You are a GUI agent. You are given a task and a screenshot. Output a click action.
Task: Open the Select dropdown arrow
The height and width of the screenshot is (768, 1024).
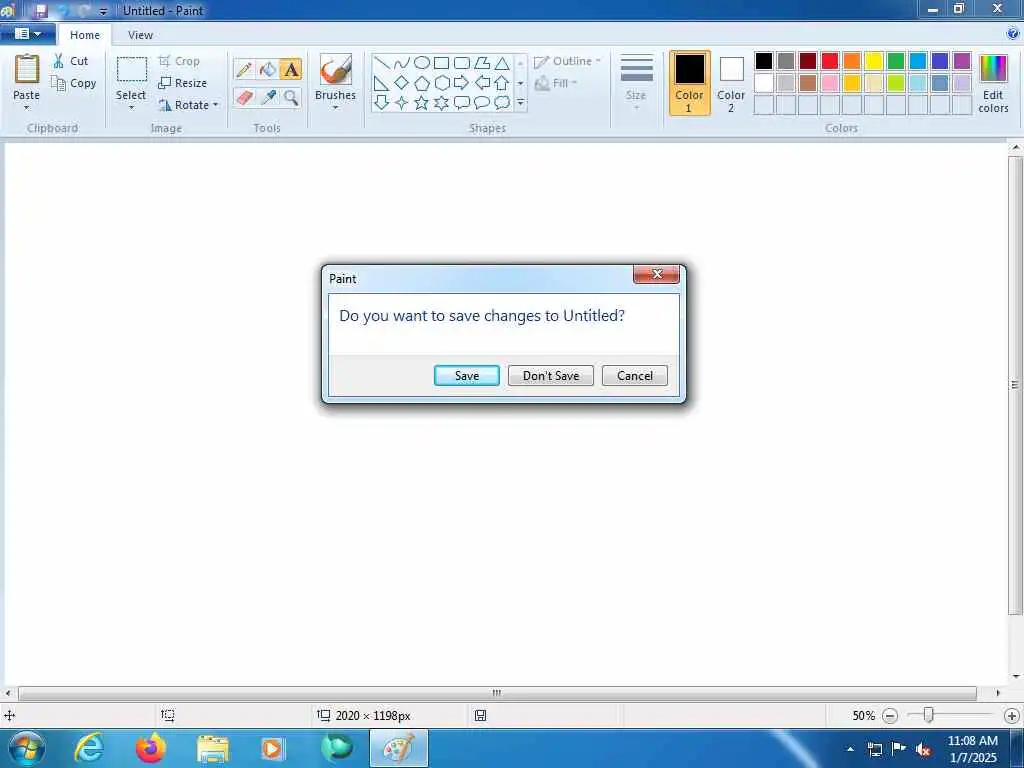click(x=131, y=107)
